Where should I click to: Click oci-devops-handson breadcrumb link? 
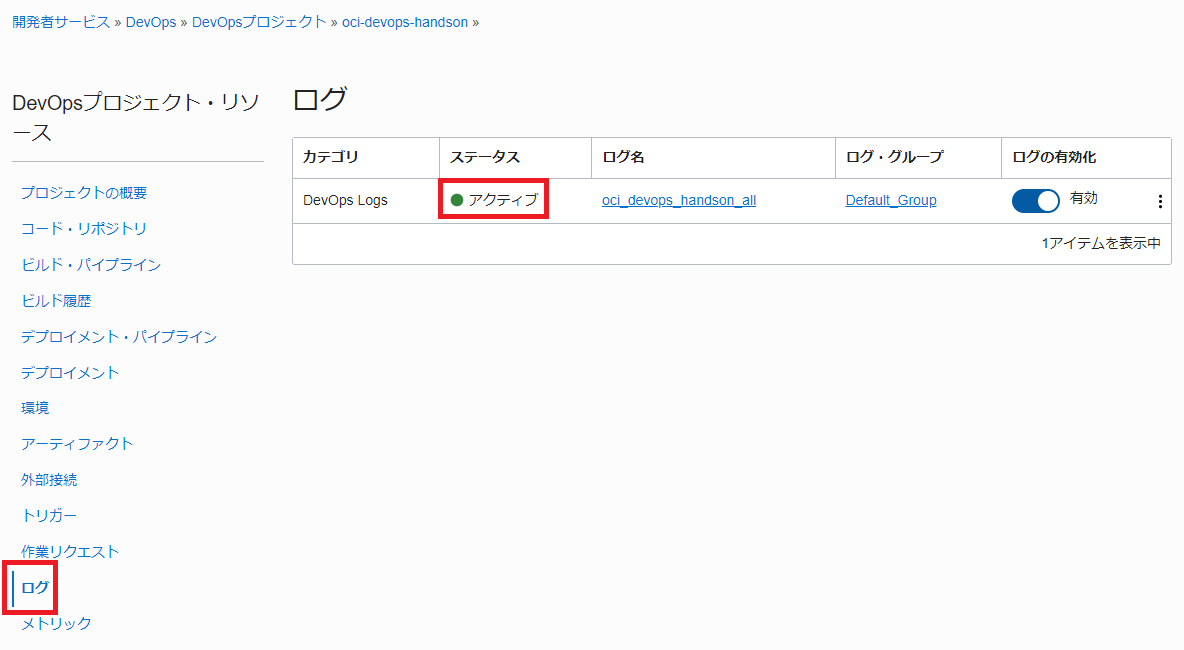pyautogui.click(x=405, y=22)
